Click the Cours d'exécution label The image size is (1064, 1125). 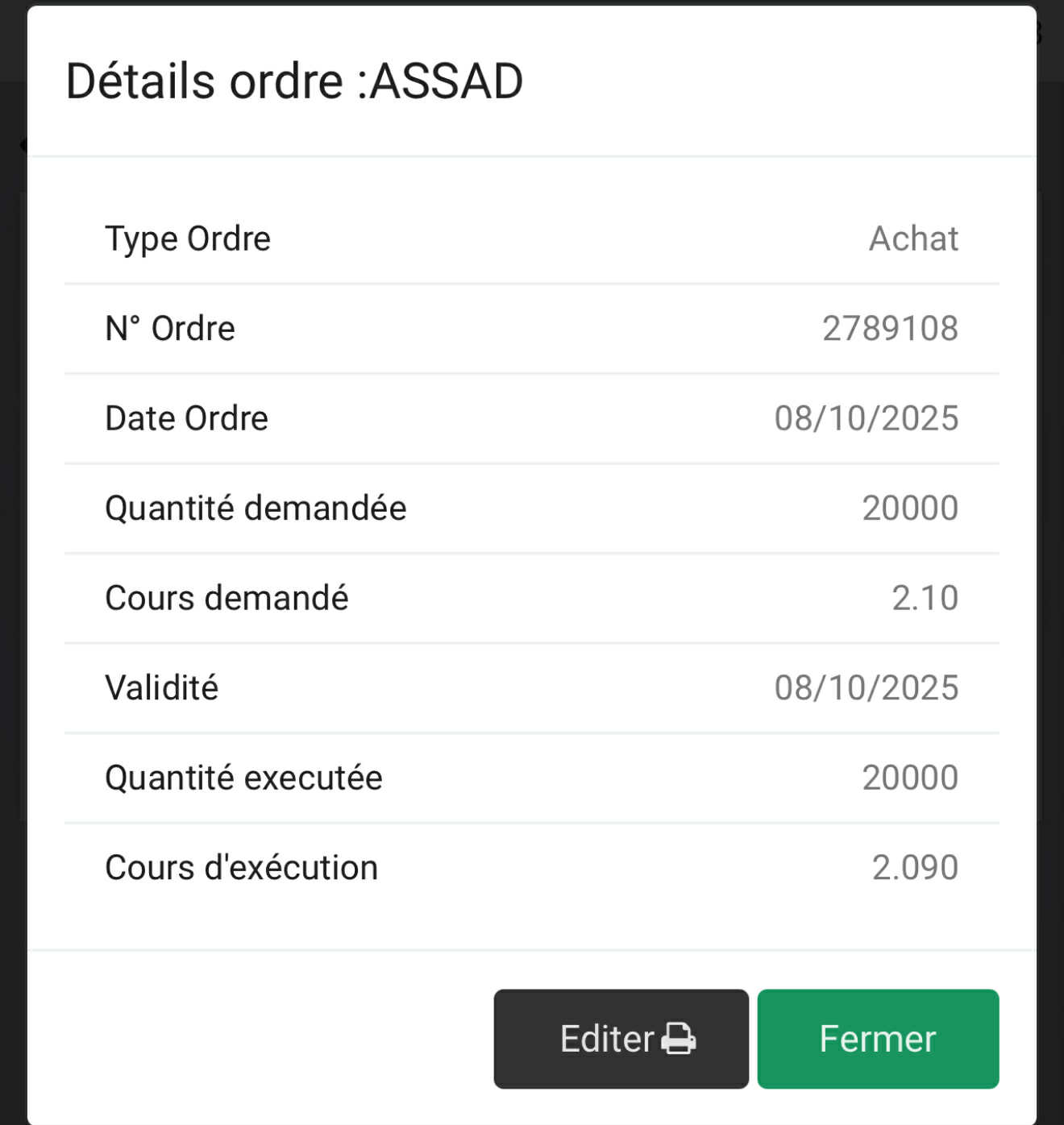(241, 868)
